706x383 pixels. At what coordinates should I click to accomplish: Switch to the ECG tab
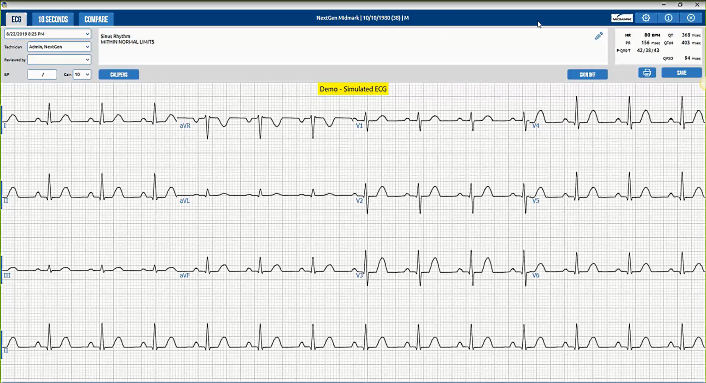(16, 19)
